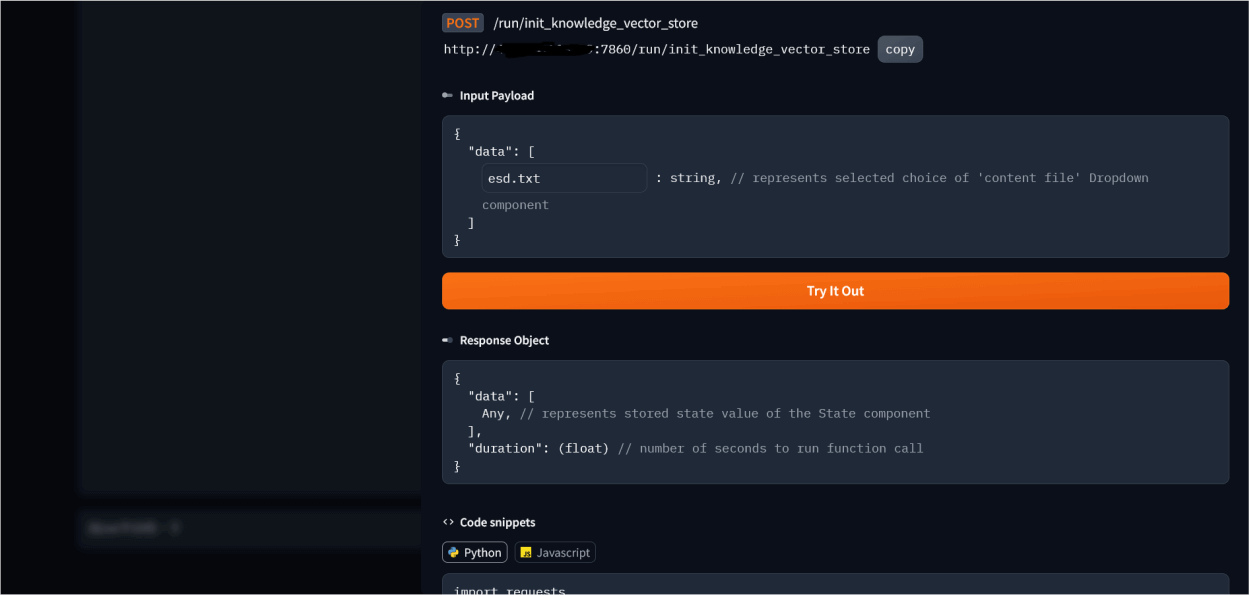The image size is (1249, 595).
Task: Click the Response Object heading
Action: point(504,340)
